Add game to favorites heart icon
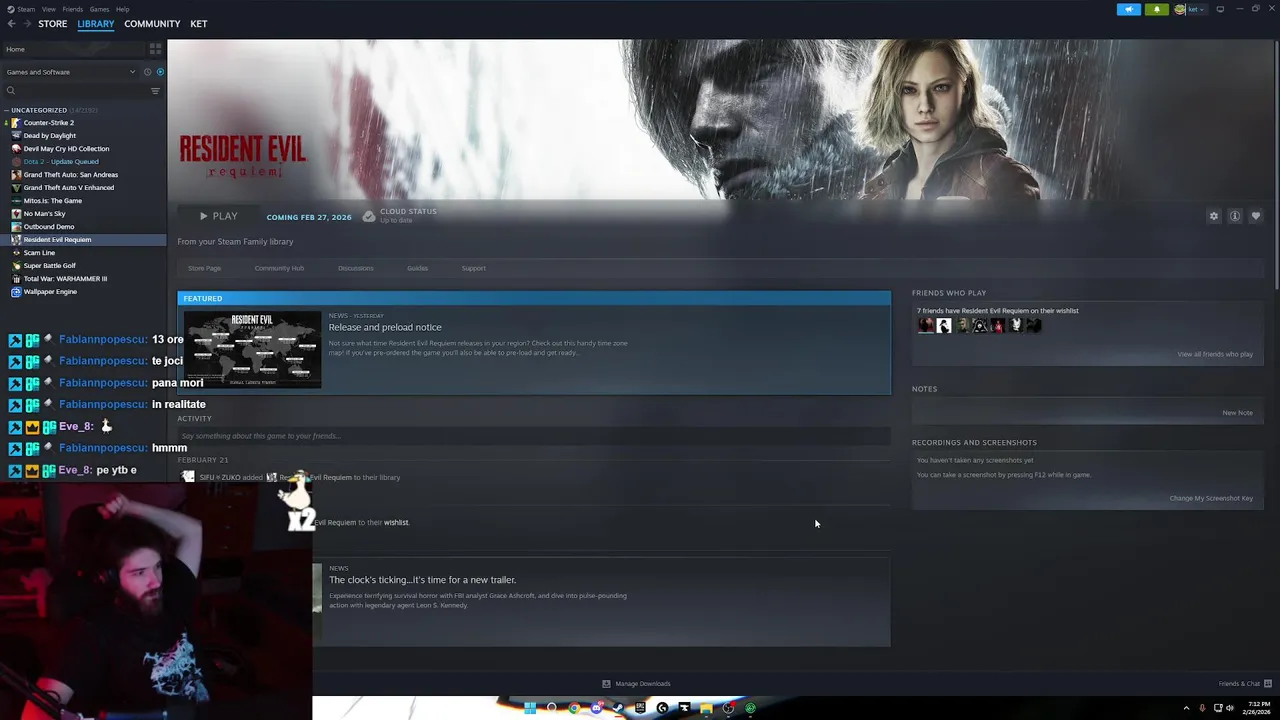Screen dimensions: 1280x720 point(1256,216)
